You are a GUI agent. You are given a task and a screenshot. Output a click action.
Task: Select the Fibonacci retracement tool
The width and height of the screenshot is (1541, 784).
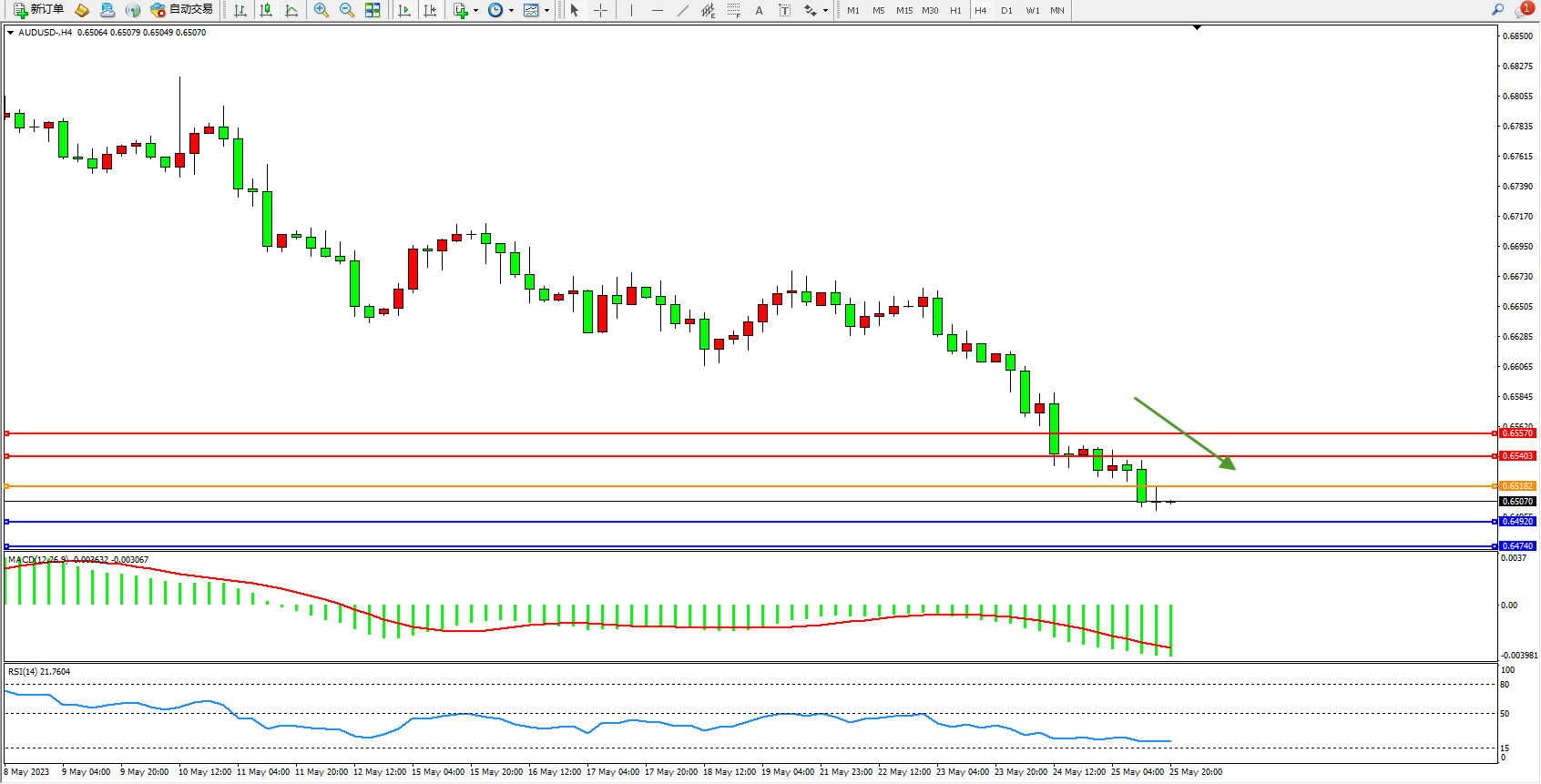733,10
